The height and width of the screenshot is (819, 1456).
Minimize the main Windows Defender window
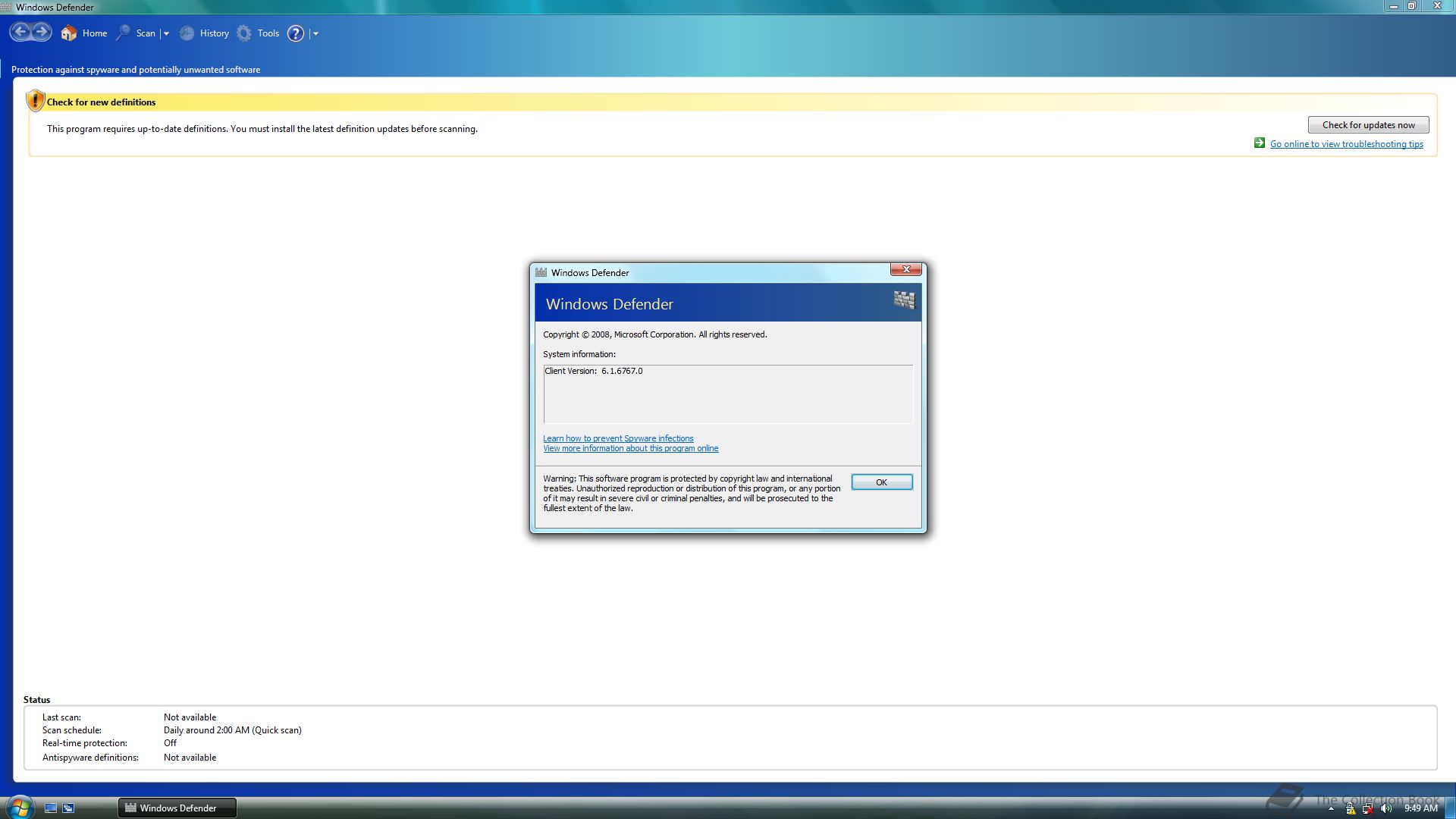click(x=1393, y=6)
